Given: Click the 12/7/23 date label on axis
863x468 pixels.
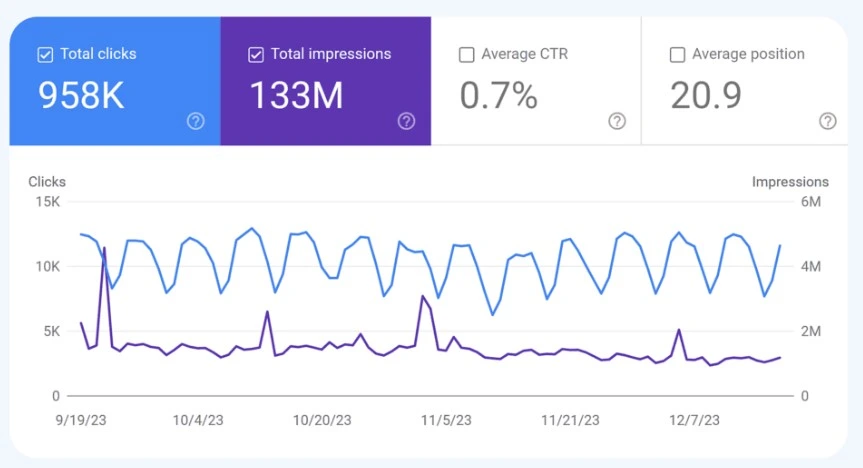Looking at the screenshot, I should coord(694,420).
